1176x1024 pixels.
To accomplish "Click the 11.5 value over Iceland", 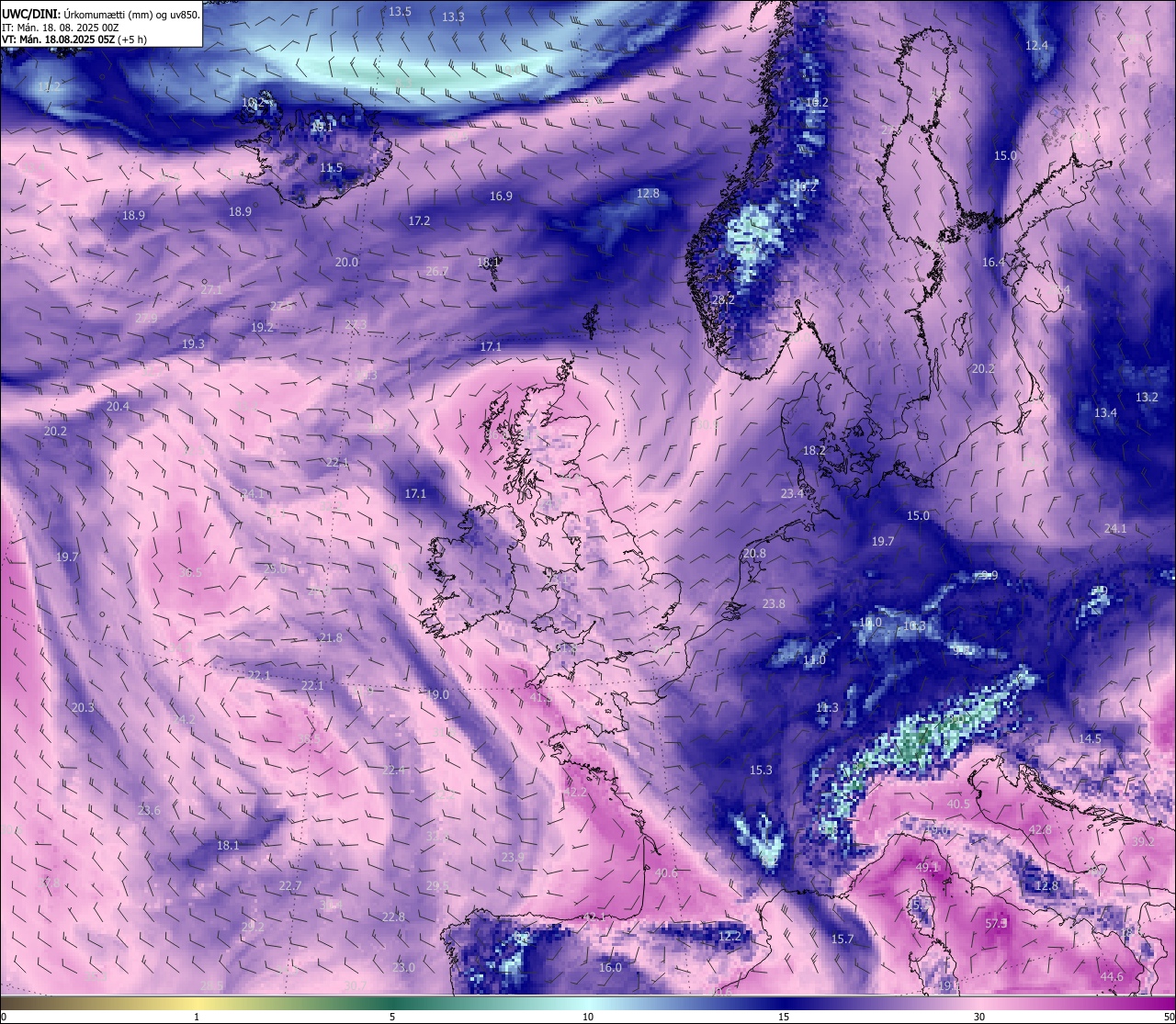I will [x=331, y=168].
